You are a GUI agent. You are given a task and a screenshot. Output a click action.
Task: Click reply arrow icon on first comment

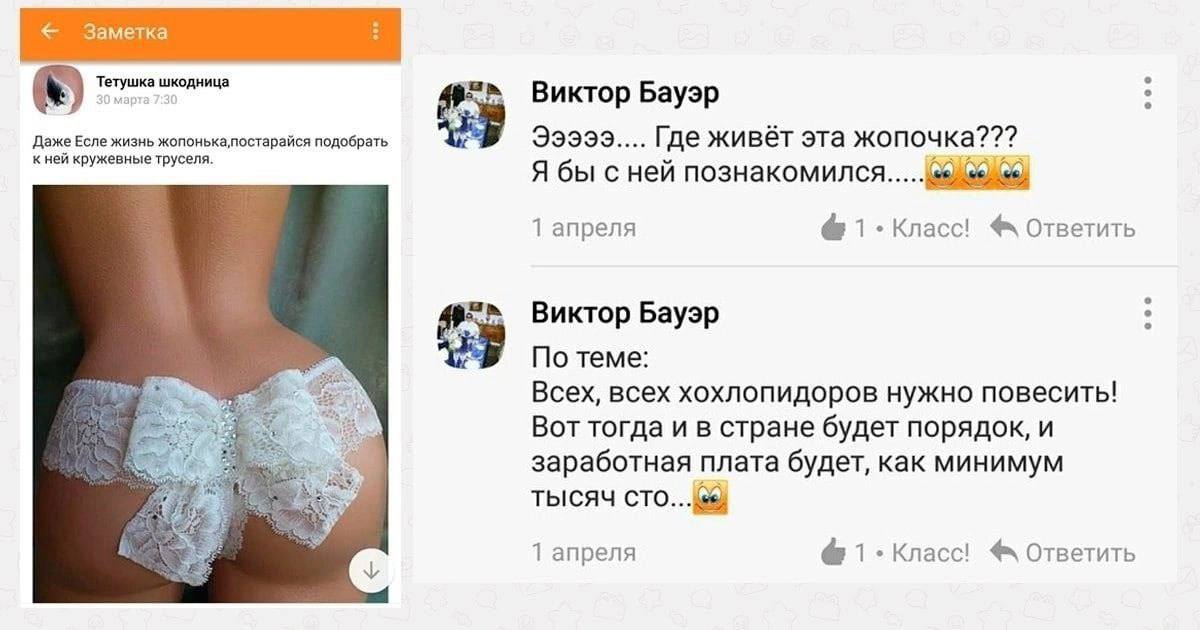1004,228
